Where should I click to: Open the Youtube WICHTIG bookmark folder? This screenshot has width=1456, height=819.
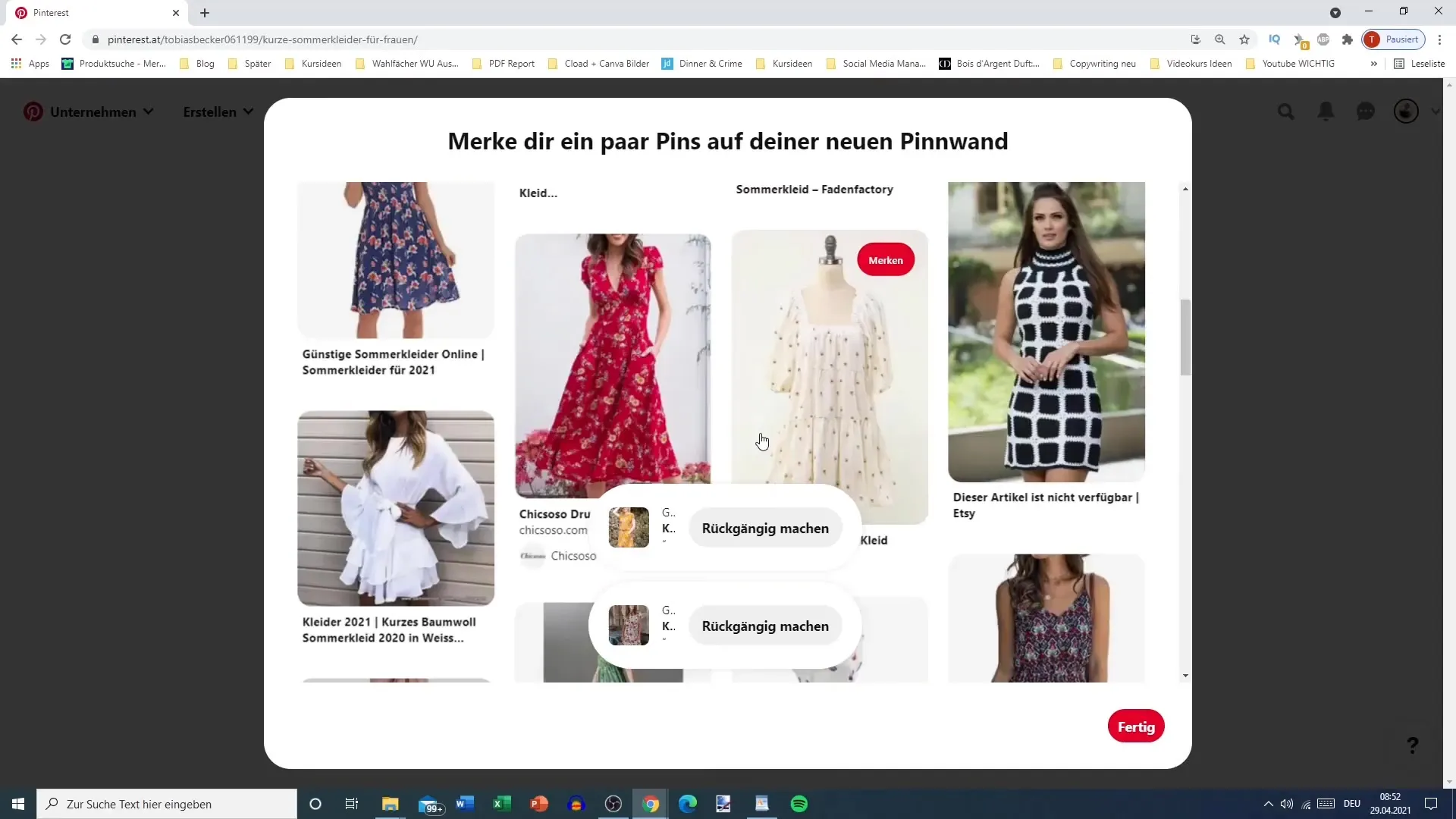1291,64
